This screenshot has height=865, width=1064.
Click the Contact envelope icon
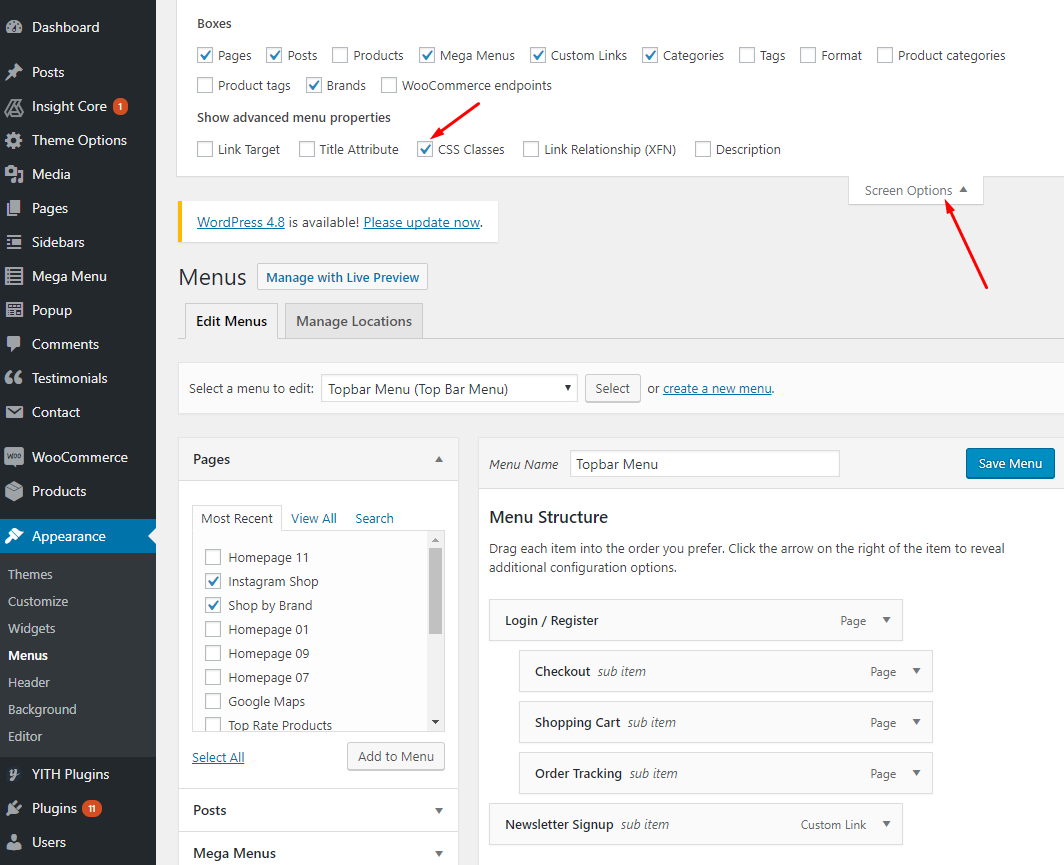pyautogui.click(x=14, y=412)
